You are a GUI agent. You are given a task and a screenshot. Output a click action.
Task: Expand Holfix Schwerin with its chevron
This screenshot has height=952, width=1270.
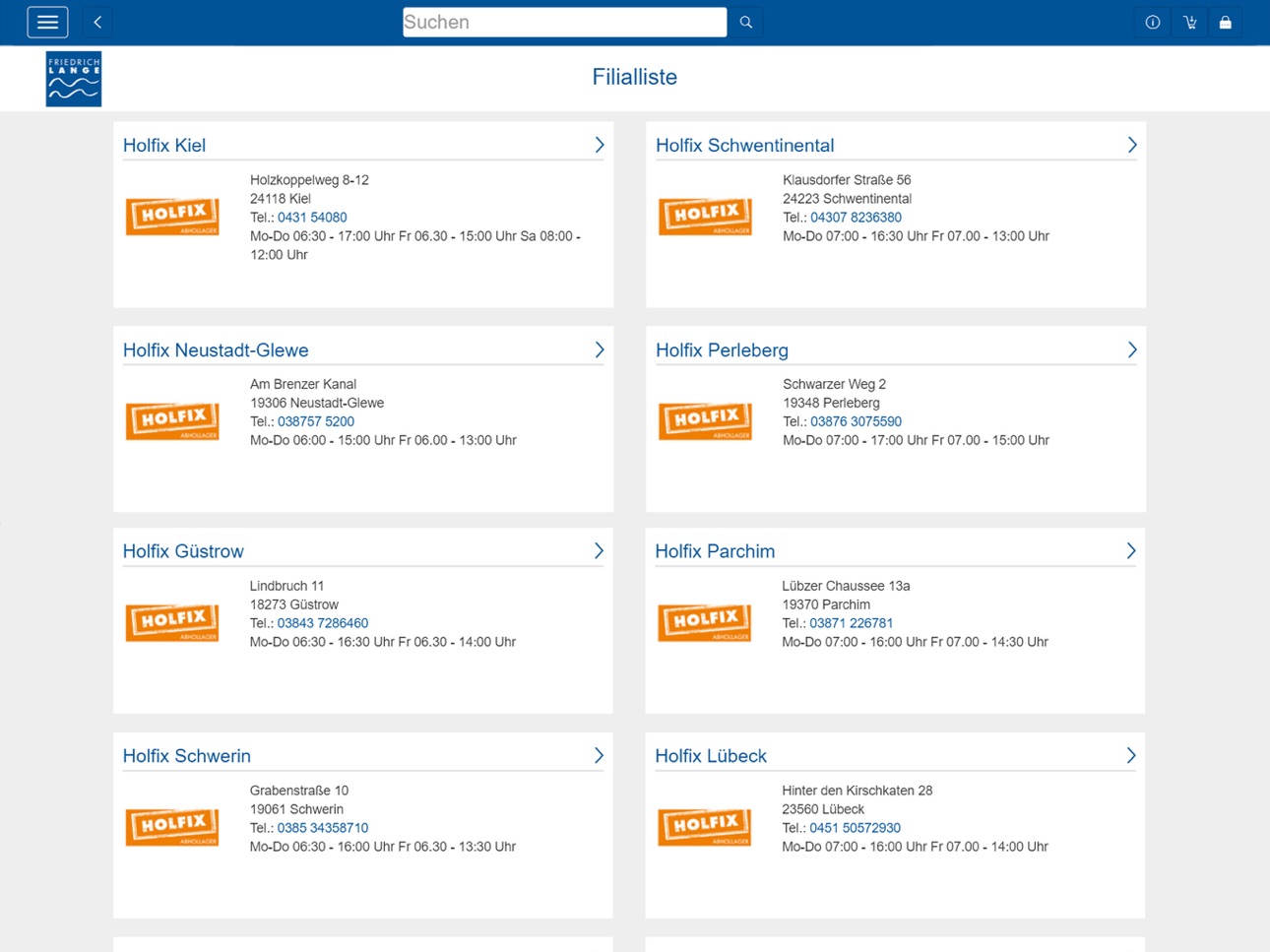pos(599,755)
